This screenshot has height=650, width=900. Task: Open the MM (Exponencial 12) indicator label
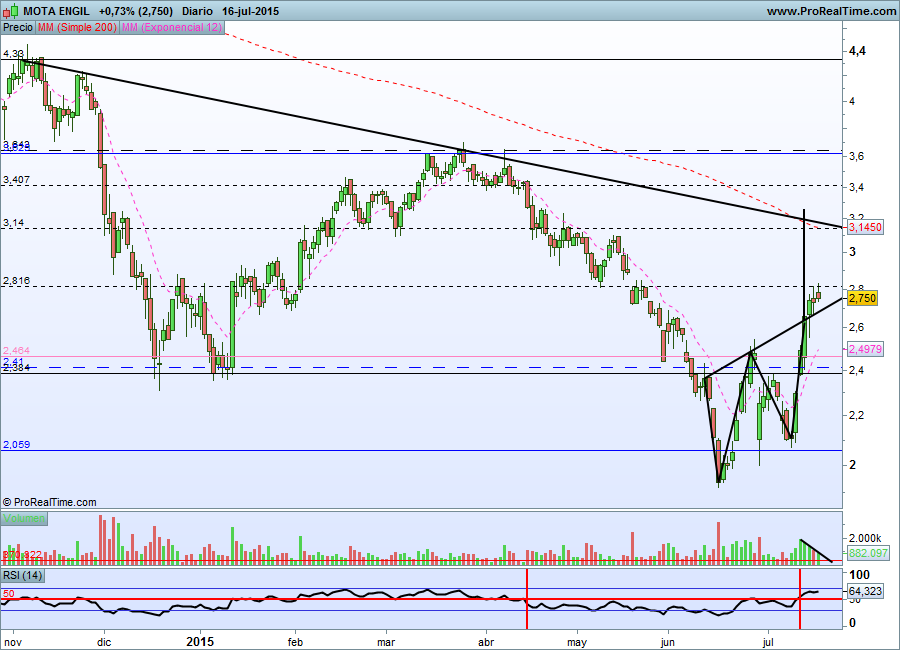pyautogui.click(x=172, y=27)
